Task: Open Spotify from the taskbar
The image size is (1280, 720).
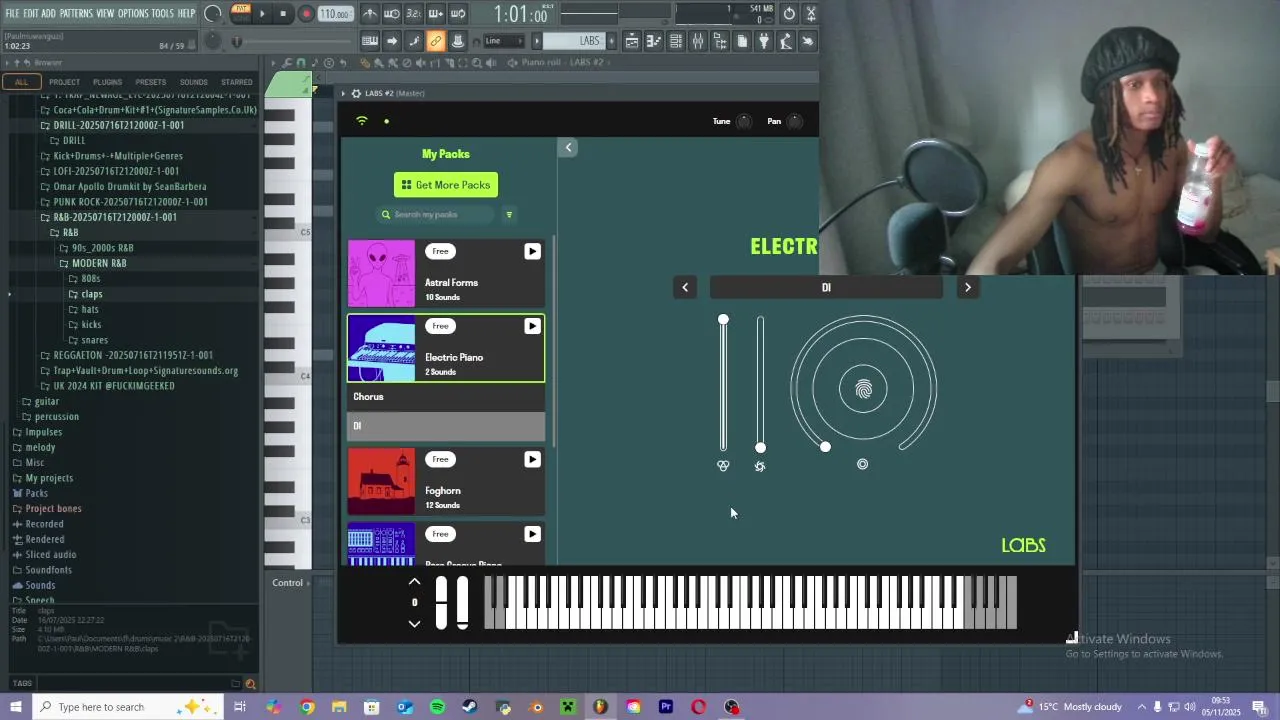Action: point(437,707)
